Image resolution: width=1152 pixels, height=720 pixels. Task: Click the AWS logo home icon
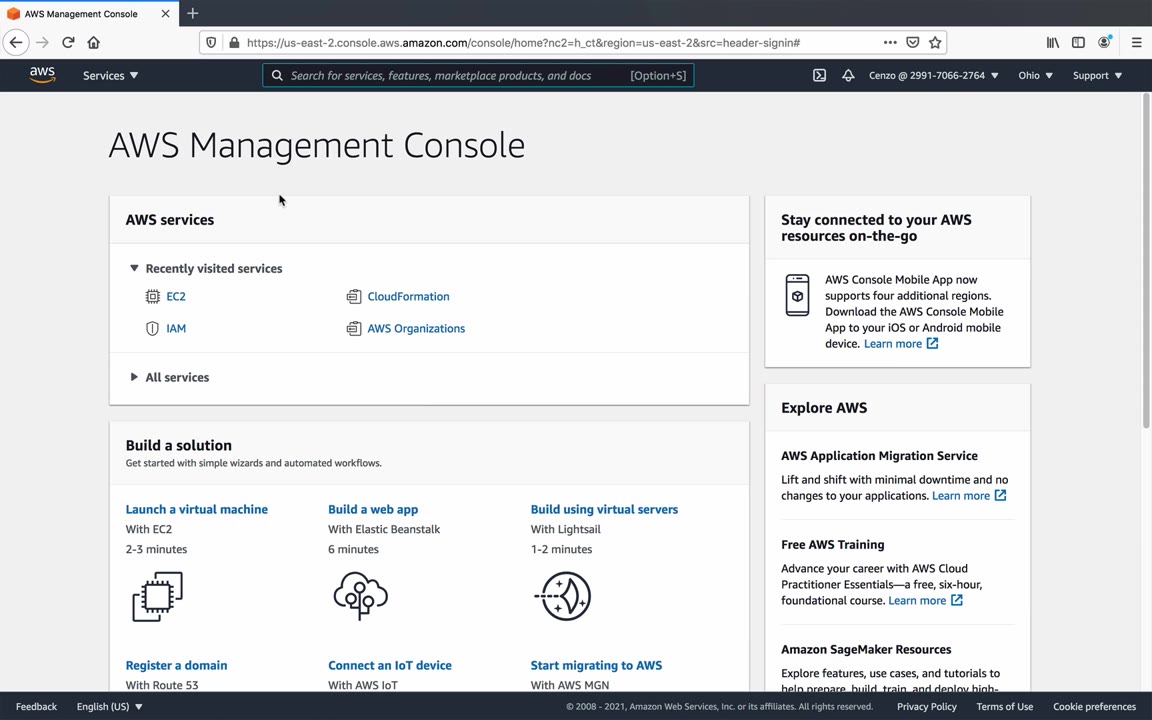point(42,75)
